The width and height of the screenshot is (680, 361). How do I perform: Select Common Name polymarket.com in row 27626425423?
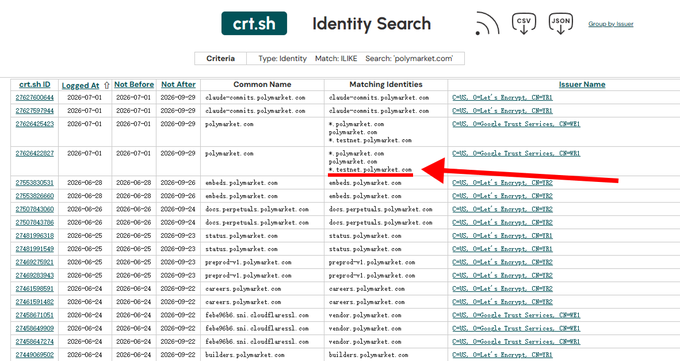pyautogui.click(x=229, y=124)
